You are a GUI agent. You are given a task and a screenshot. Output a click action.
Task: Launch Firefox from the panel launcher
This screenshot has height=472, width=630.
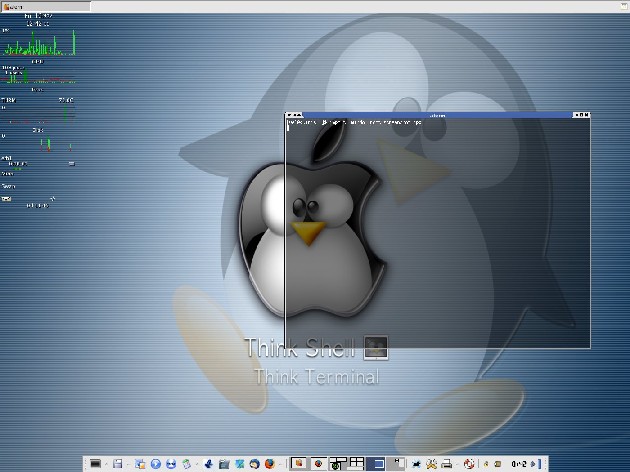(269, 464)
